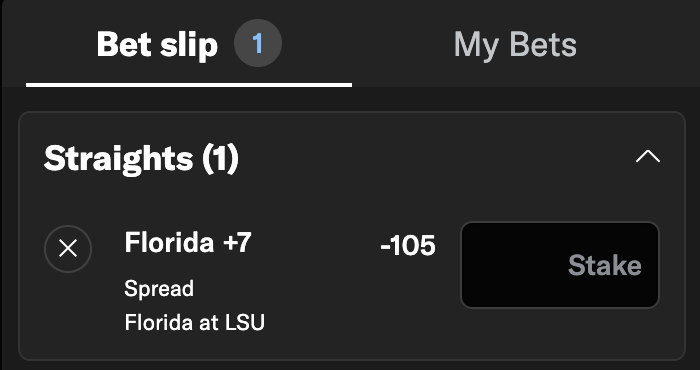Click the Stake placeholder text in the box
Image resolution: width=700 pixels, height=370 pixels.
tap(604, 266)
